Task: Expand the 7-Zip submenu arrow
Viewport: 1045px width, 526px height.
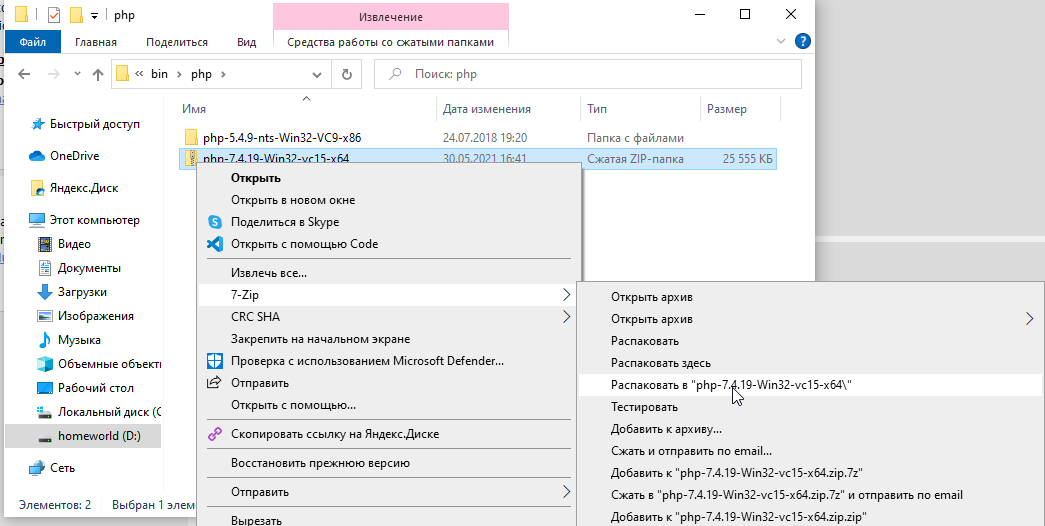Action: 566,295
